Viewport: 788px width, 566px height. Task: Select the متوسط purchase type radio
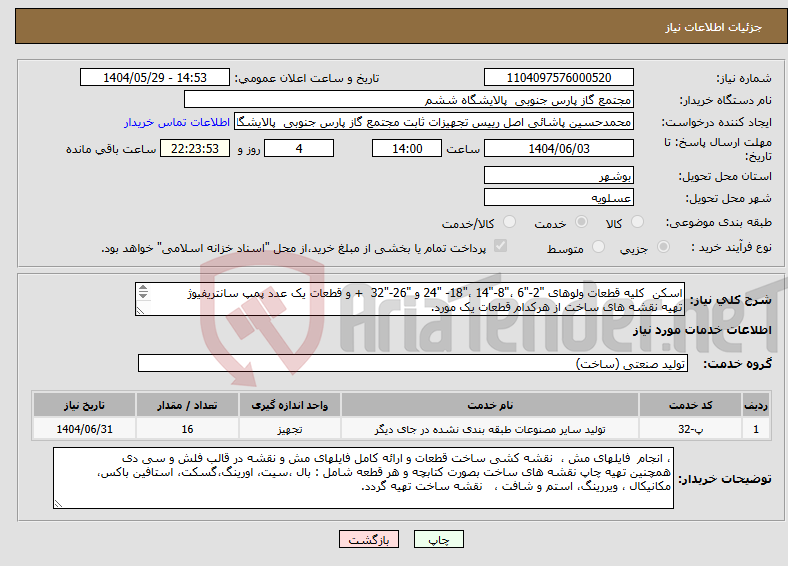pyautogui.click(x=598, y=247)
